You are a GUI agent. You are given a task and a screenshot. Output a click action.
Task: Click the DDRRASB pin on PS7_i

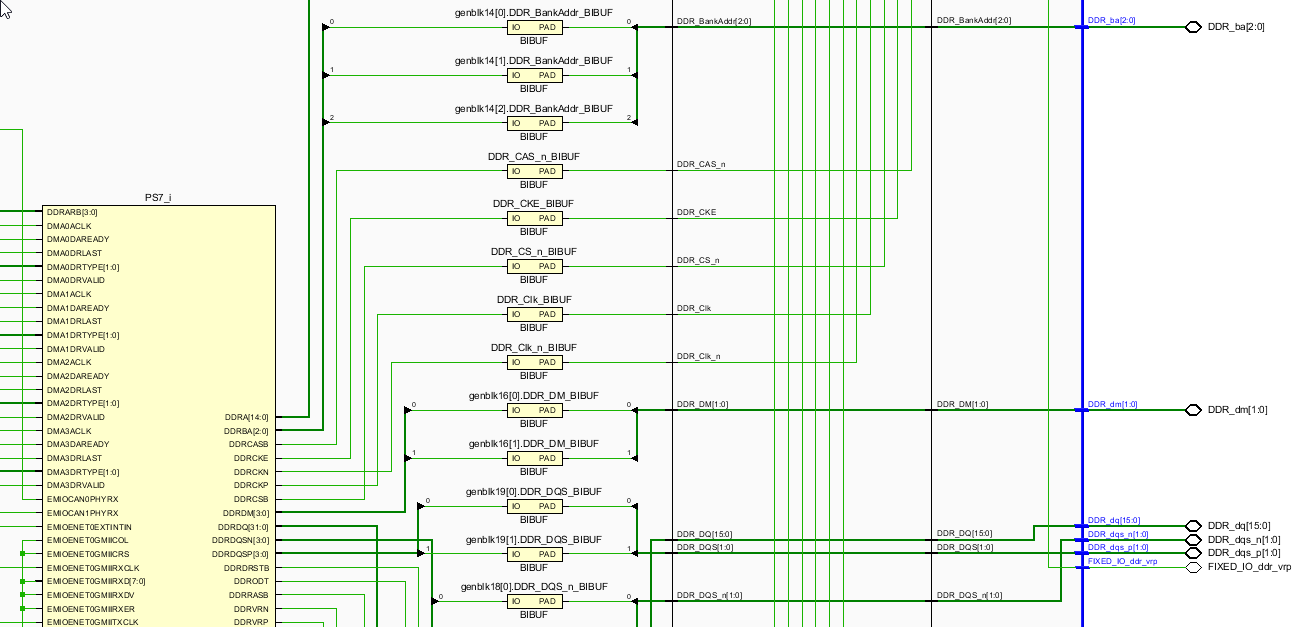251,594
